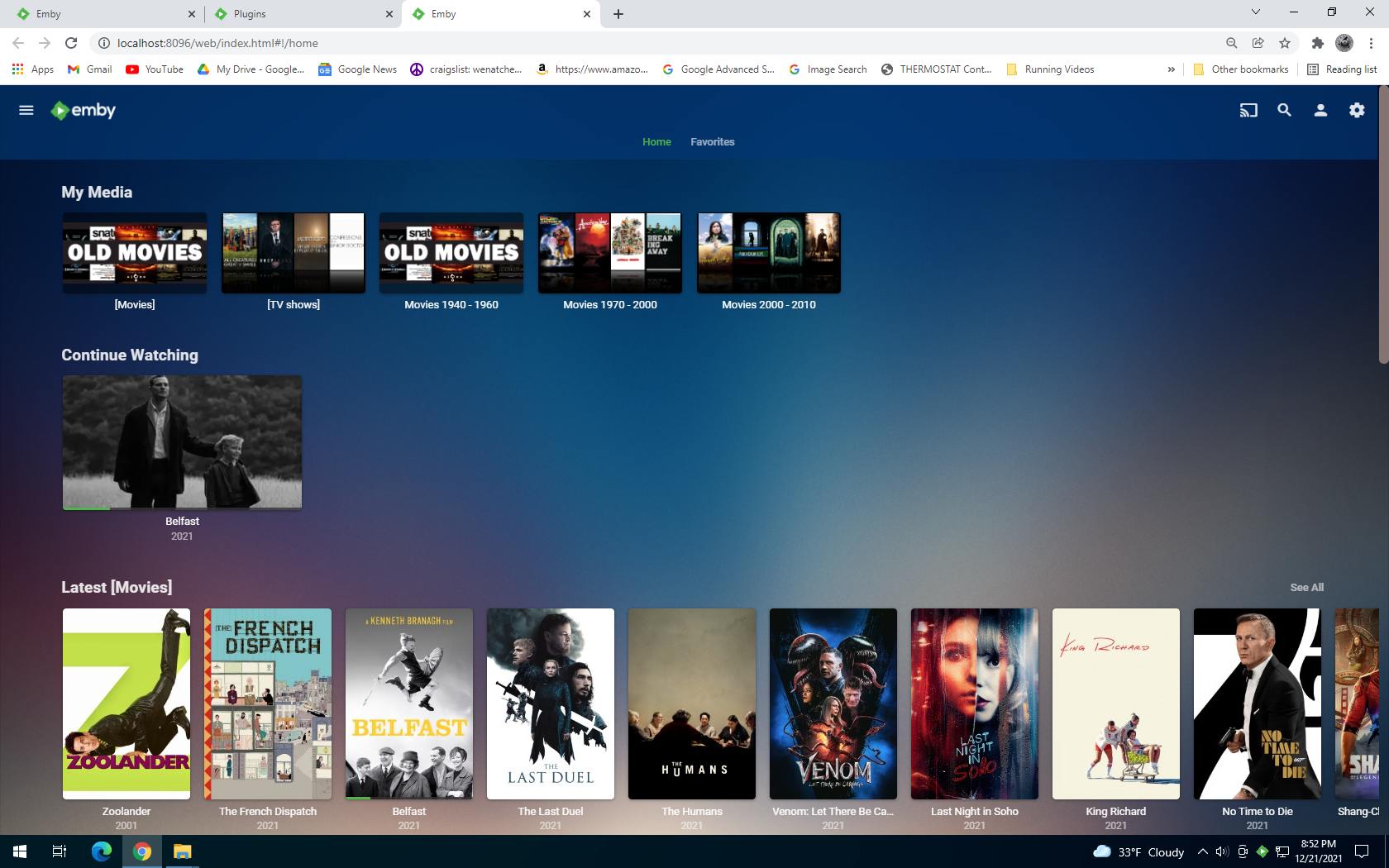
Task: Open File Explorer from taskbar
Action: point(182,851)
